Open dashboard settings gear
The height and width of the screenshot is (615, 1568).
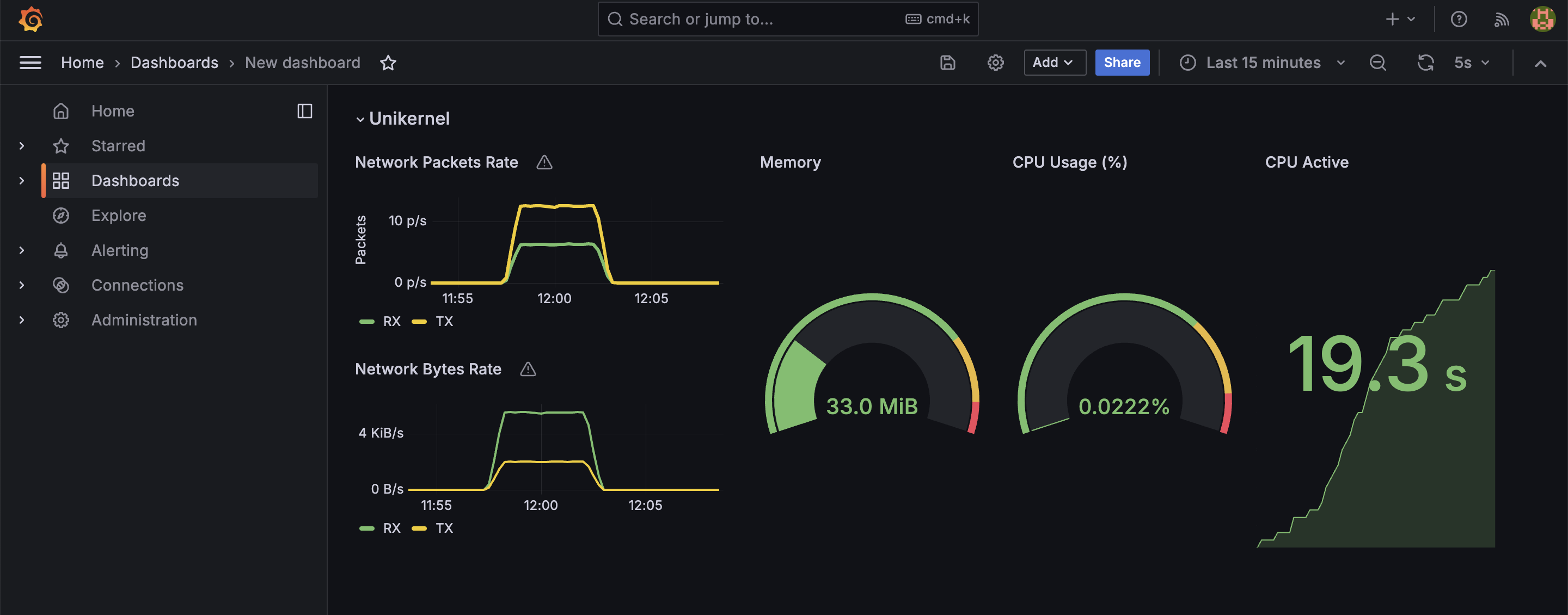click(x=996, y=63)
